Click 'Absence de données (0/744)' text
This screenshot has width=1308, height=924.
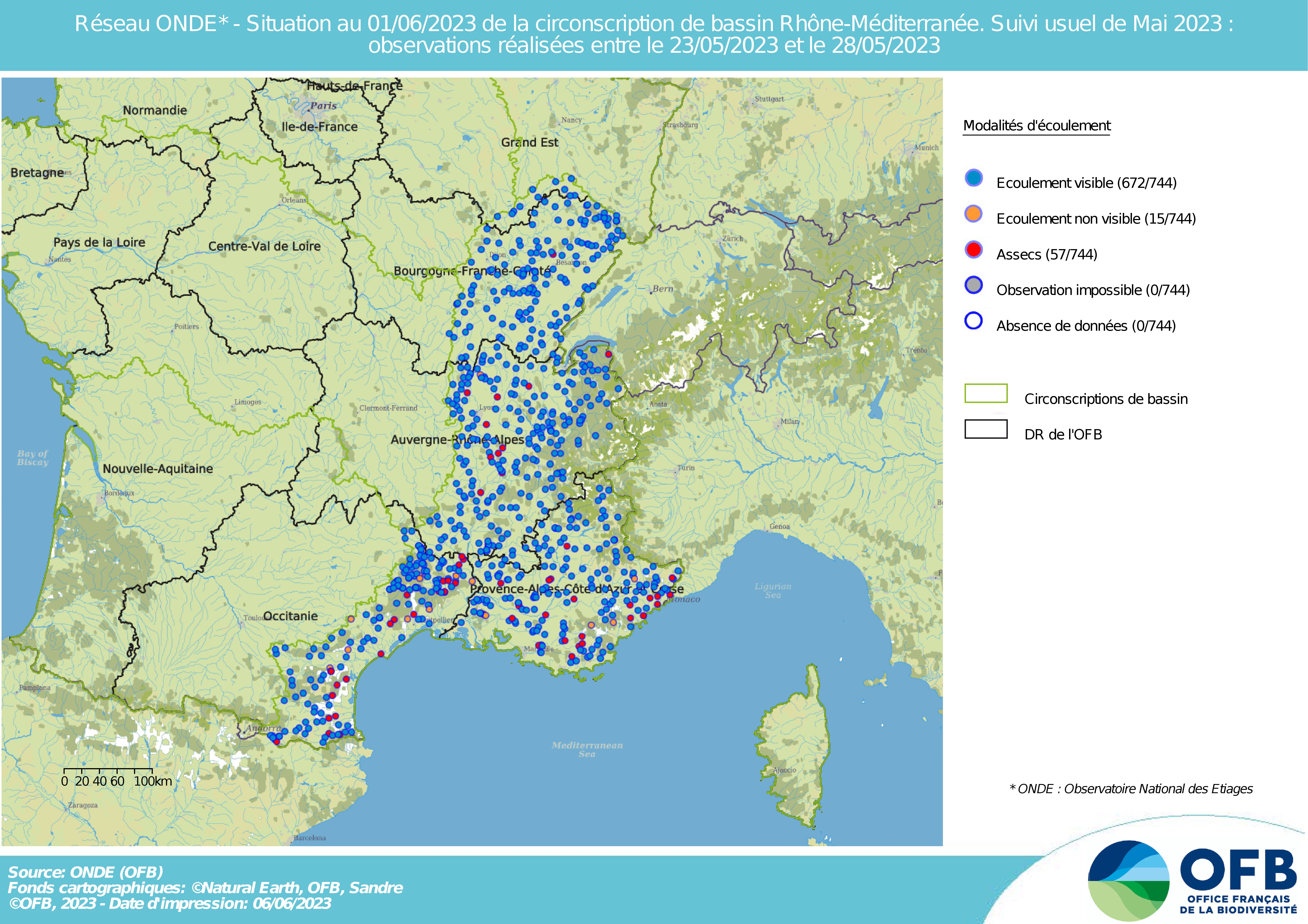pyautogui.click(x=1086, y=326)
